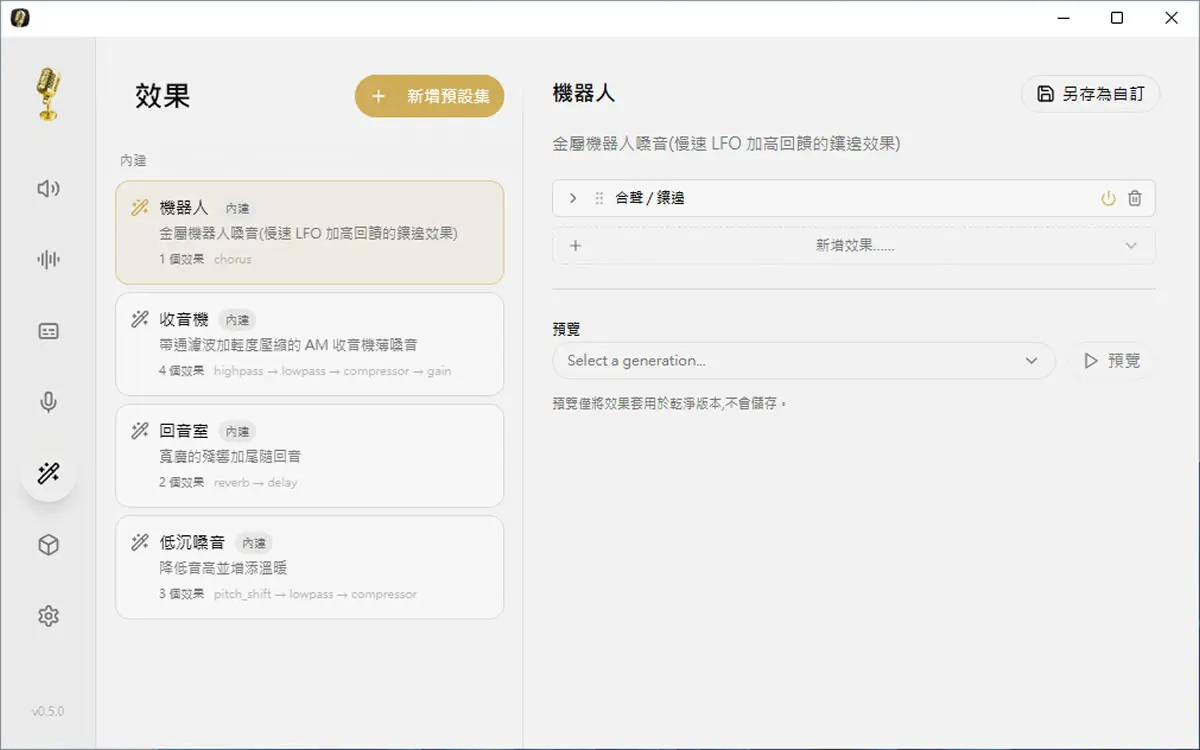Screen dimensions: 1200x750
Task: Click the 預覽 play button
Action: [1111, 360]
